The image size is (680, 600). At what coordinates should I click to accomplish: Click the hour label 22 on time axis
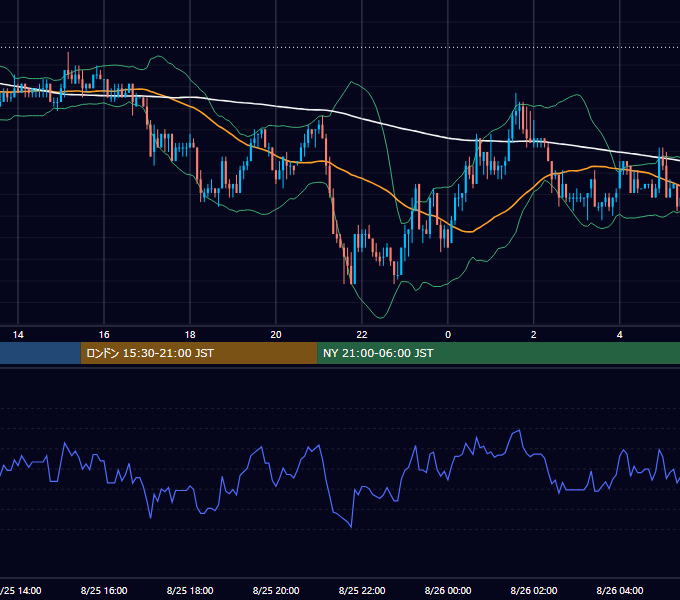(362, 335)
